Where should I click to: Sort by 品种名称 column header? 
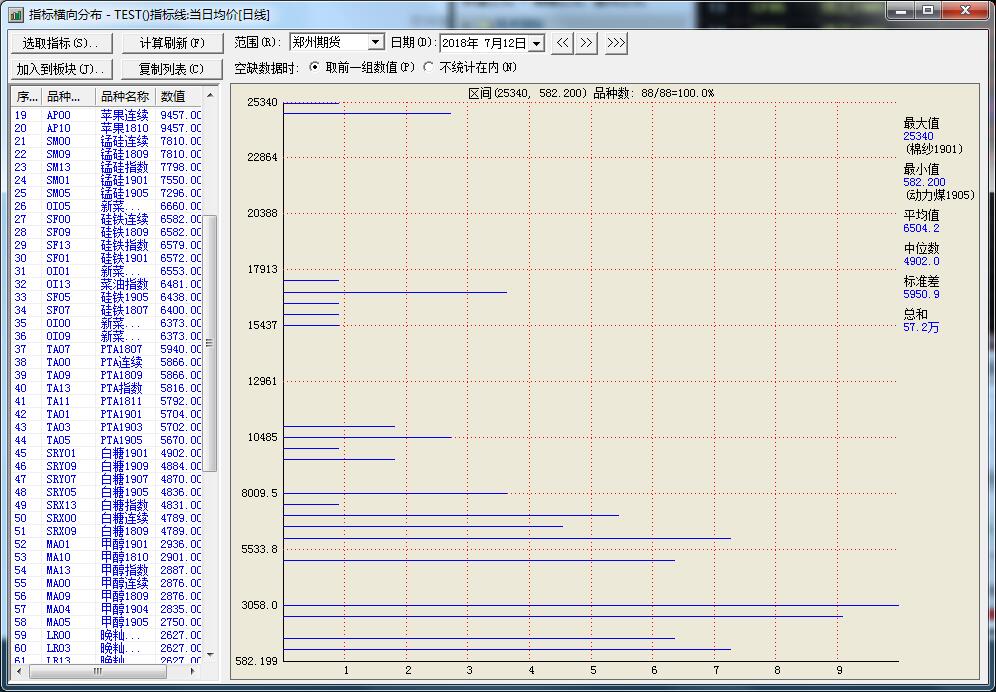(125, 97)
